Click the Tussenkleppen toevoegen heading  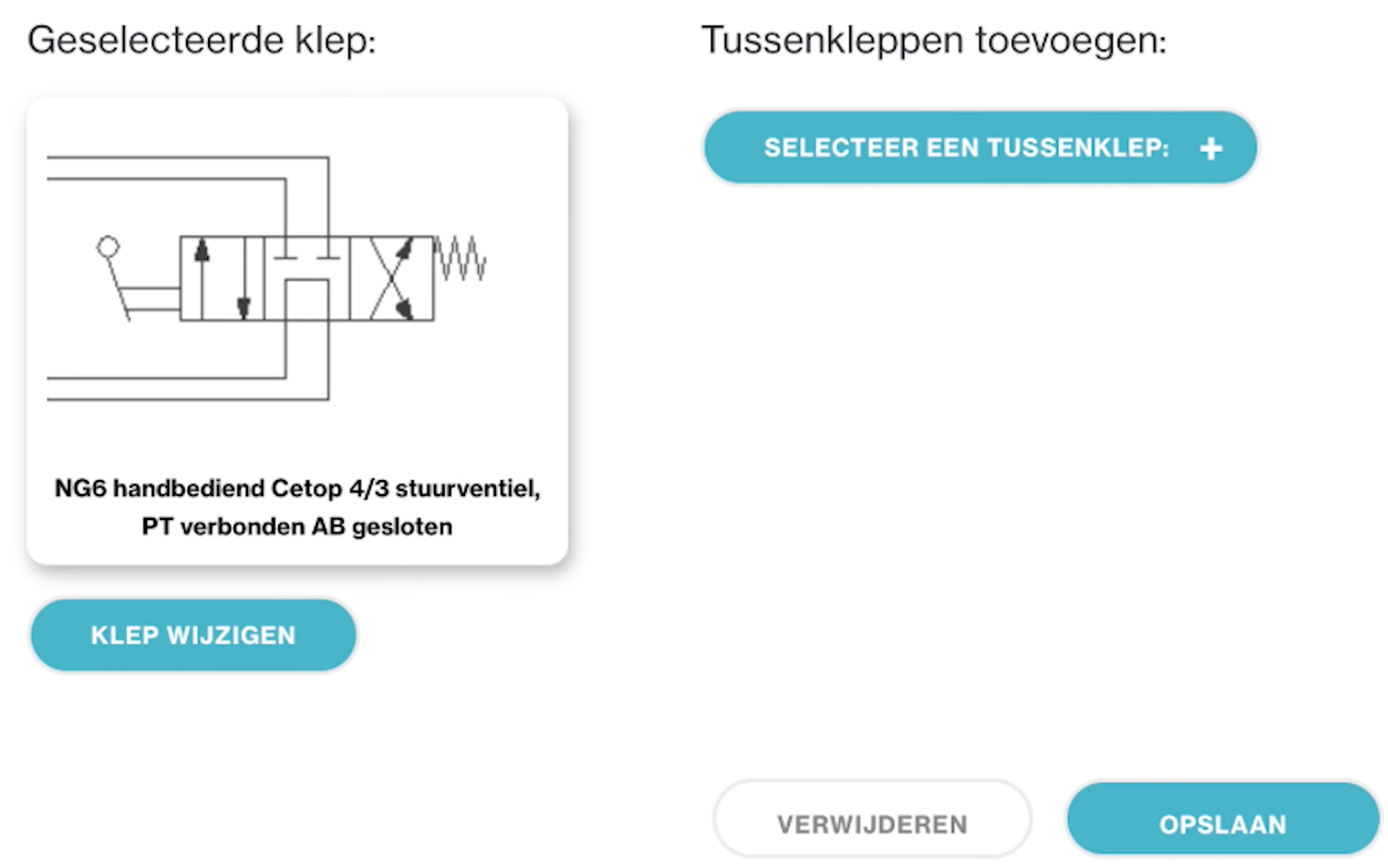[x=934, y=41]
